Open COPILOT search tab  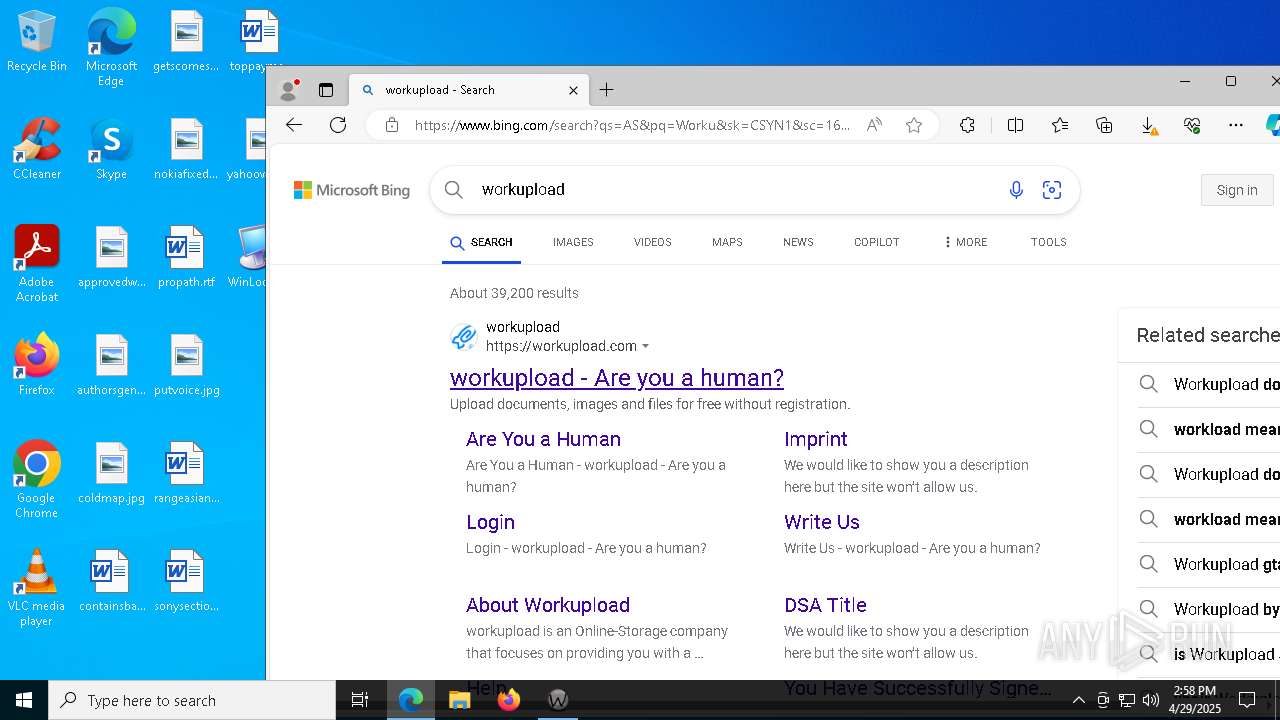pos(877,242)
